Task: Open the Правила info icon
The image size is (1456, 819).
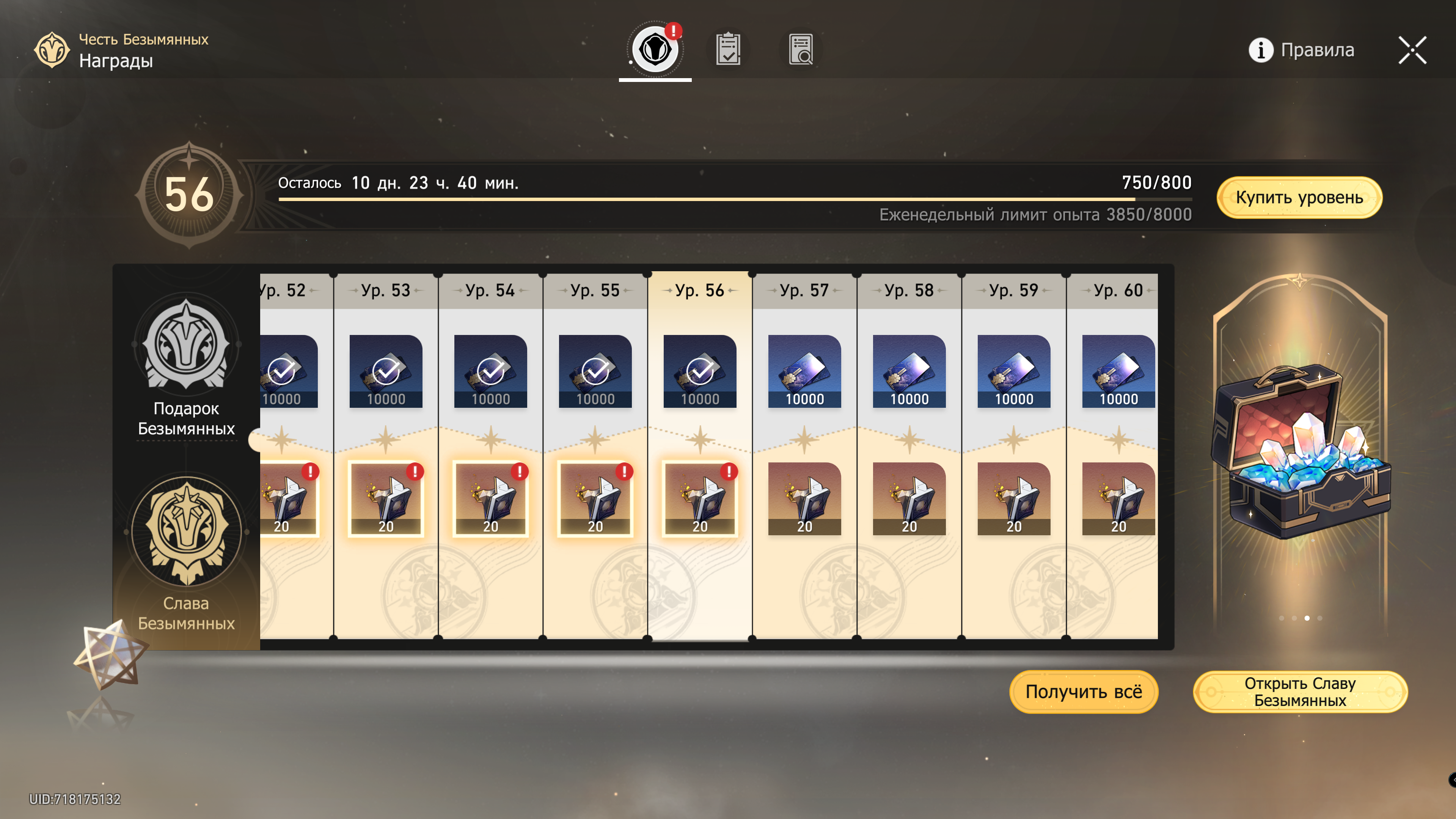Action: 1261,50
